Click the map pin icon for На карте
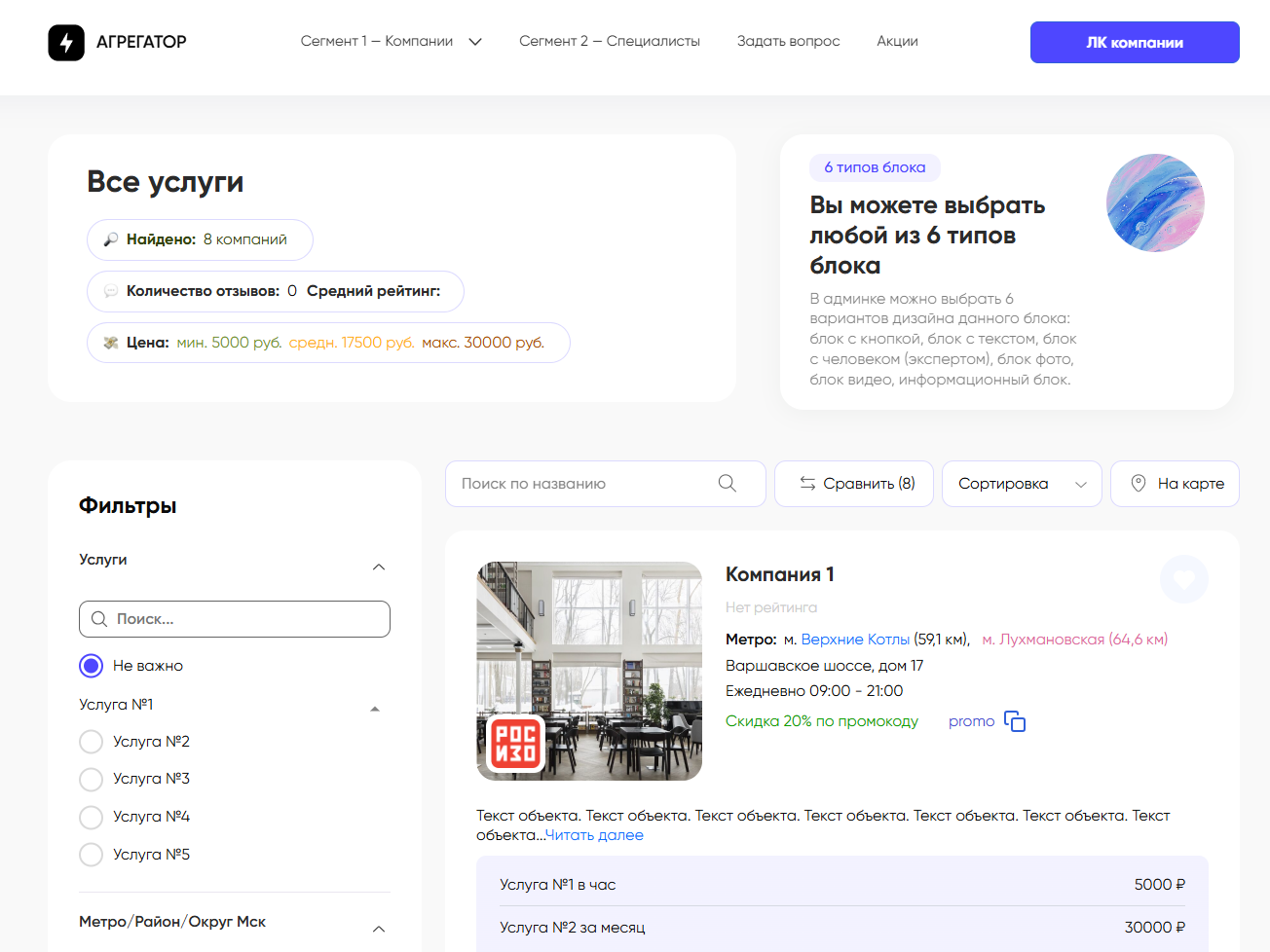The image size is (1270, 952). click(x=1138, y=484)
